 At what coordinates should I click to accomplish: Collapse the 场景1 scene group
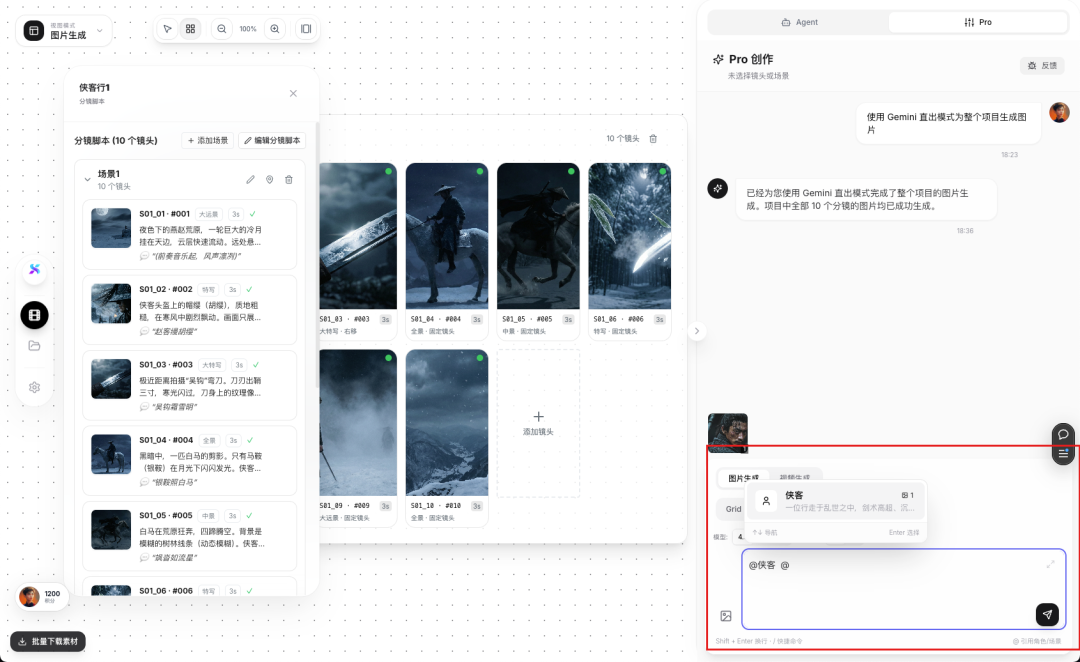tap(88, 180)
